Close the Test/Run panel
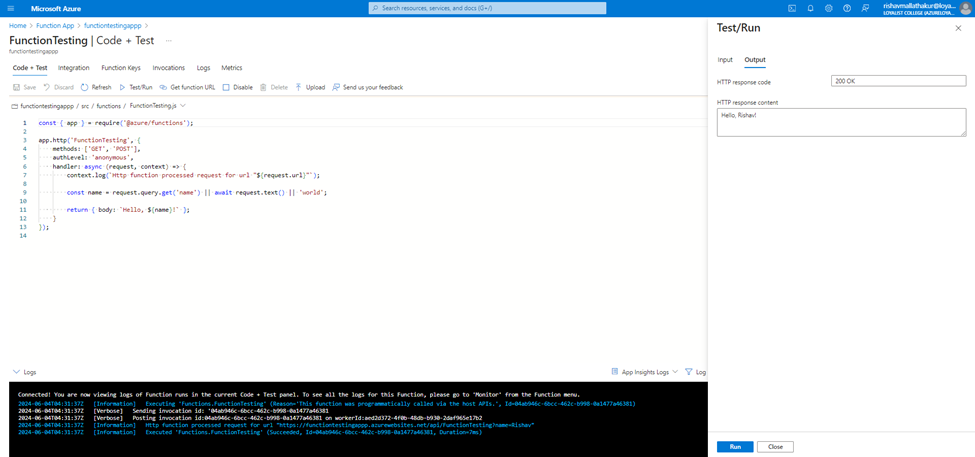Image resolution: width=975 pixels, height=457 pixels. pos(958,28)
